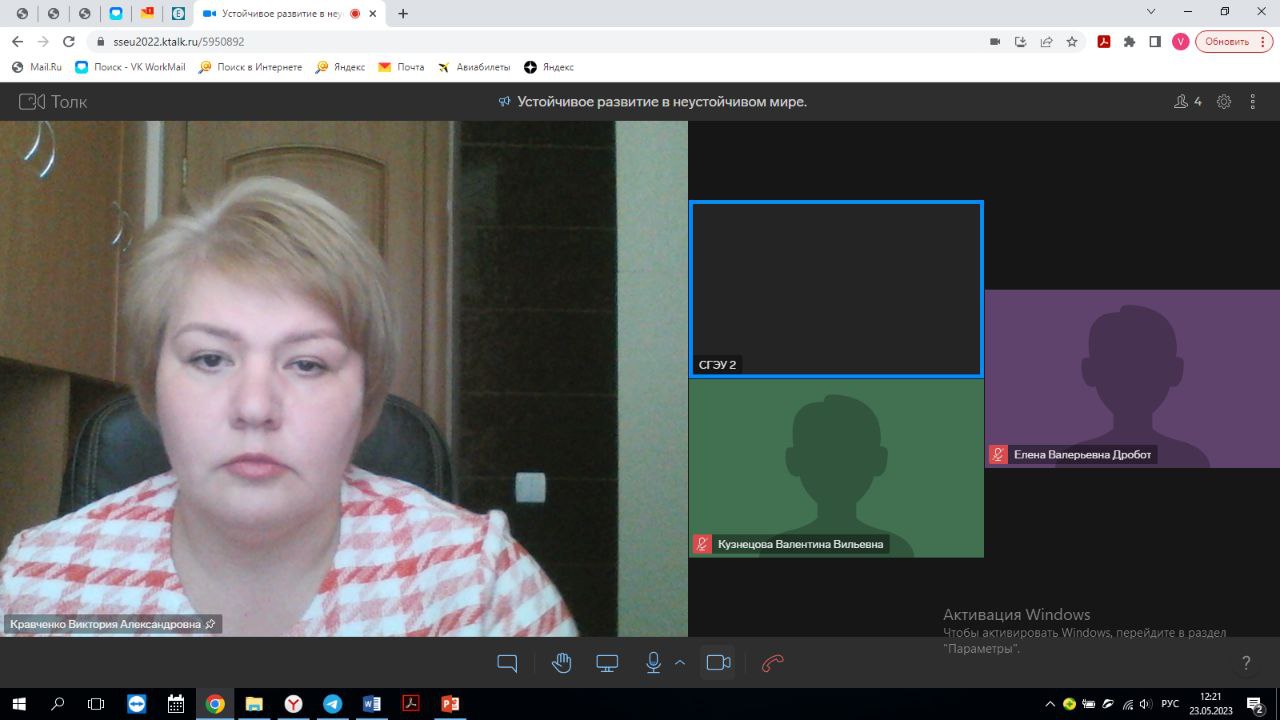Open the Яндекс bookmark with black icon
The height and width of the screenshot is (720, 1280).
coord(549,67)
